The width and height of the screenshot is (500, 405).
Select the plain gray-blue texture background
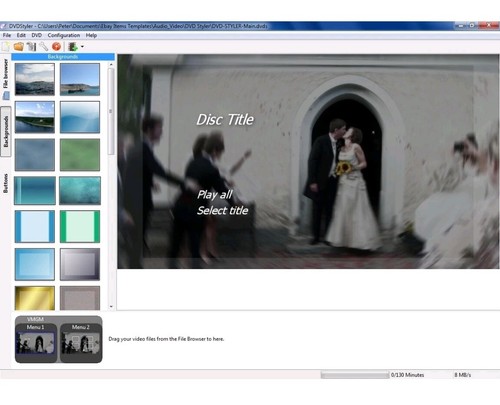pyautogui.click(x=35, y=155)
